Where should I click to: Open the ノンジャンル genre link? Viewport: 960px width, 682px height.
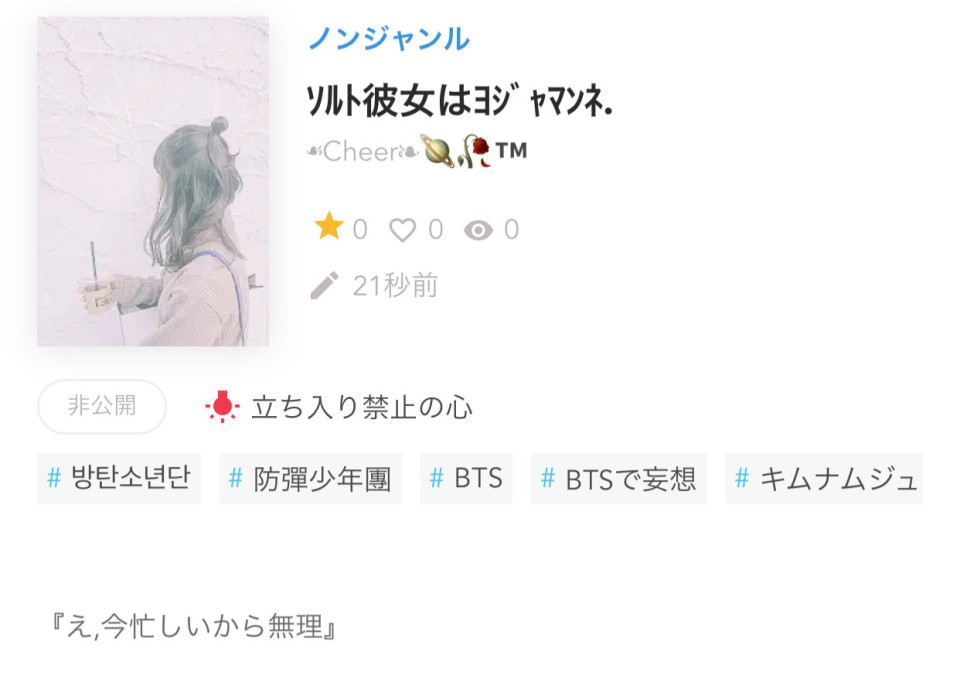tap(389, 39)
